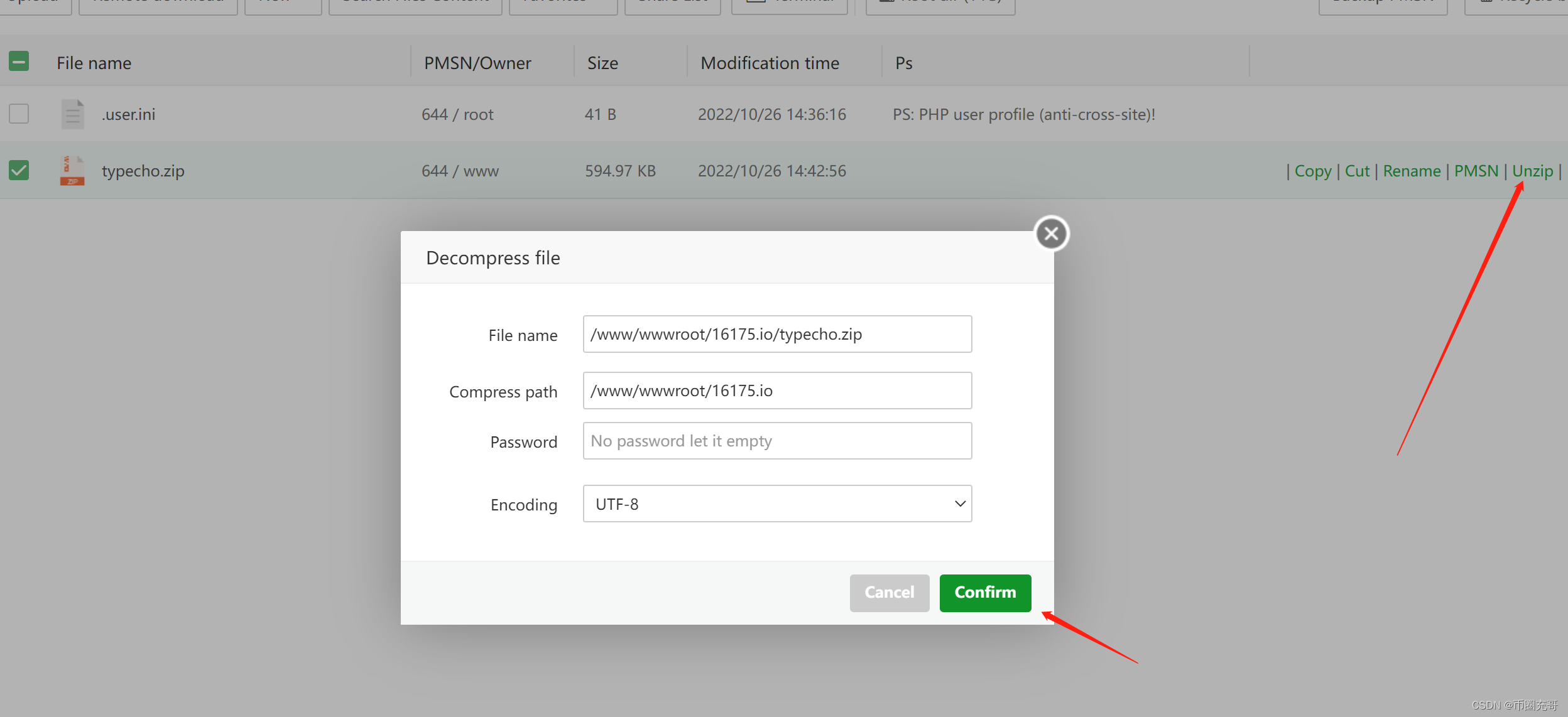
Task: Sort by Size column header
Action: pos(602,63)
